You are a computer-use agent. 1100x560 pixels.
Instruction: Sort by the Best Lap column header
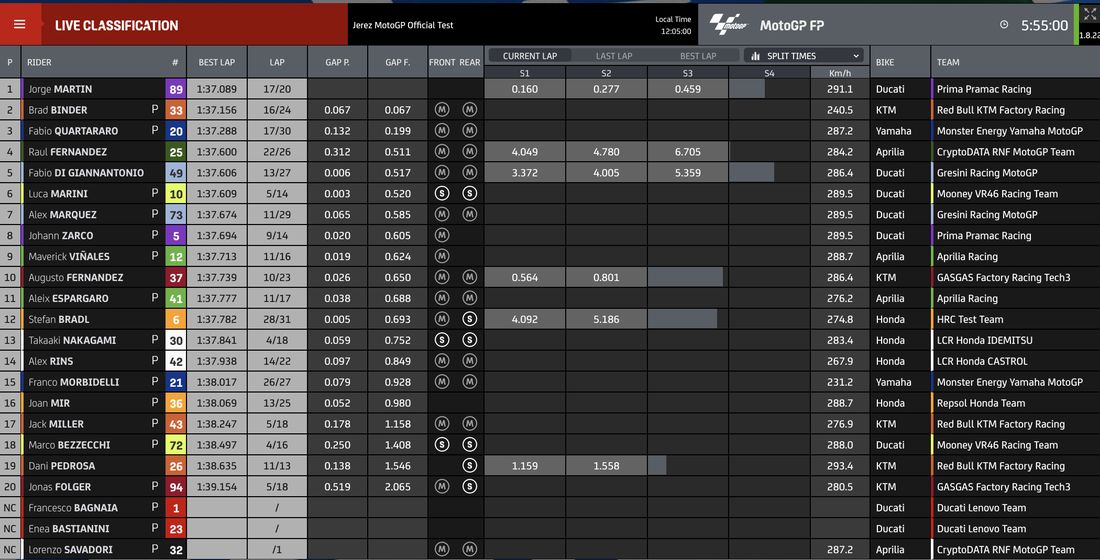pos(217,62)
